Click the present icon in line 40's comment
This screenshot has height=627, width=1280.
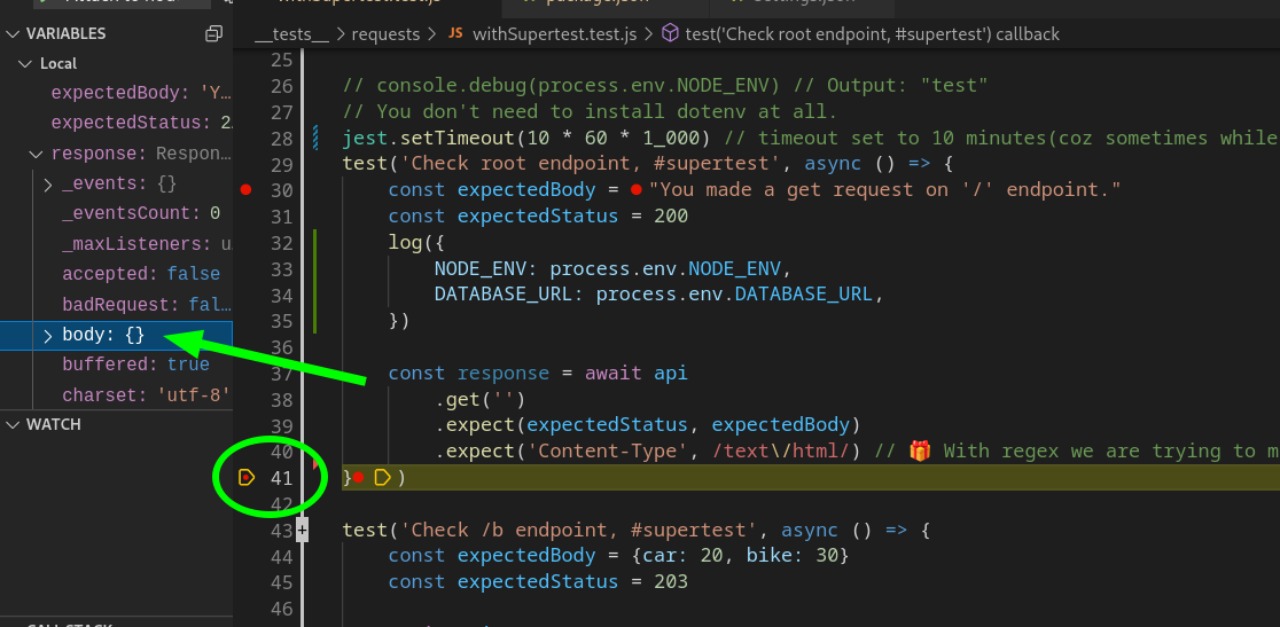coord(920,451)
